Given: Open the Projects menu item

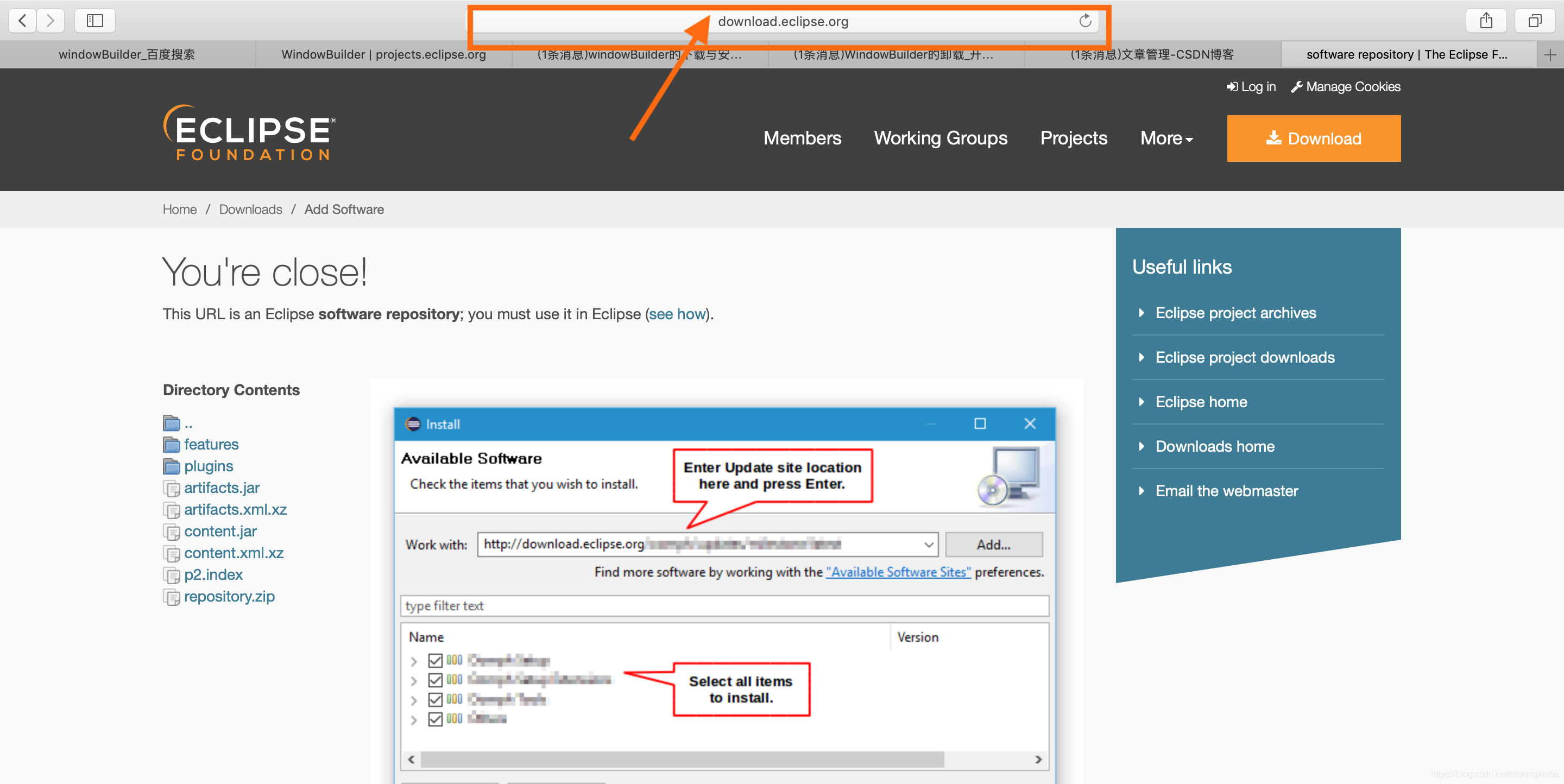Looking at the screenshot, I should coord(1074,138).
